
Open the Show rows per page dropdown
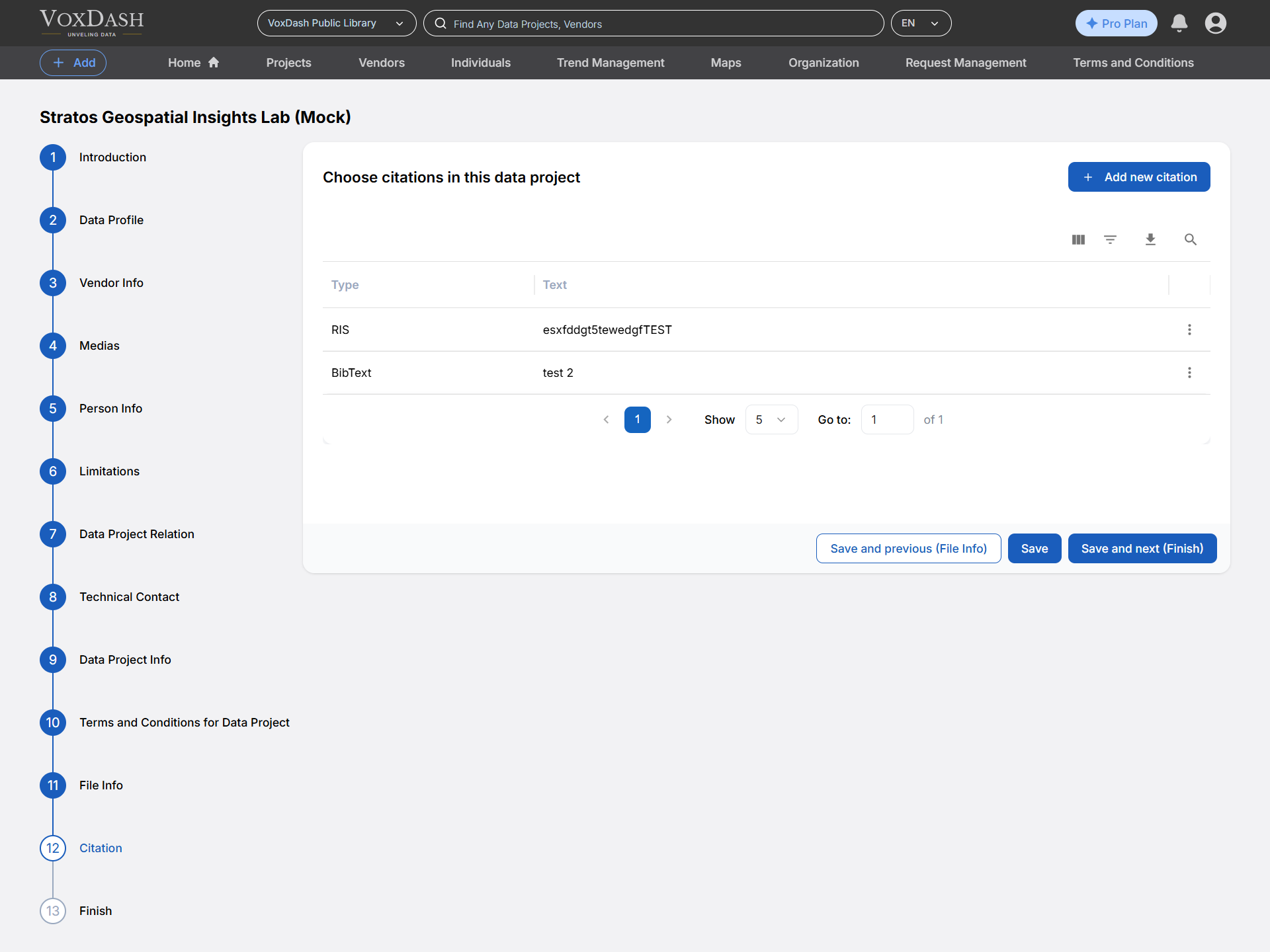tap(771, 420)
